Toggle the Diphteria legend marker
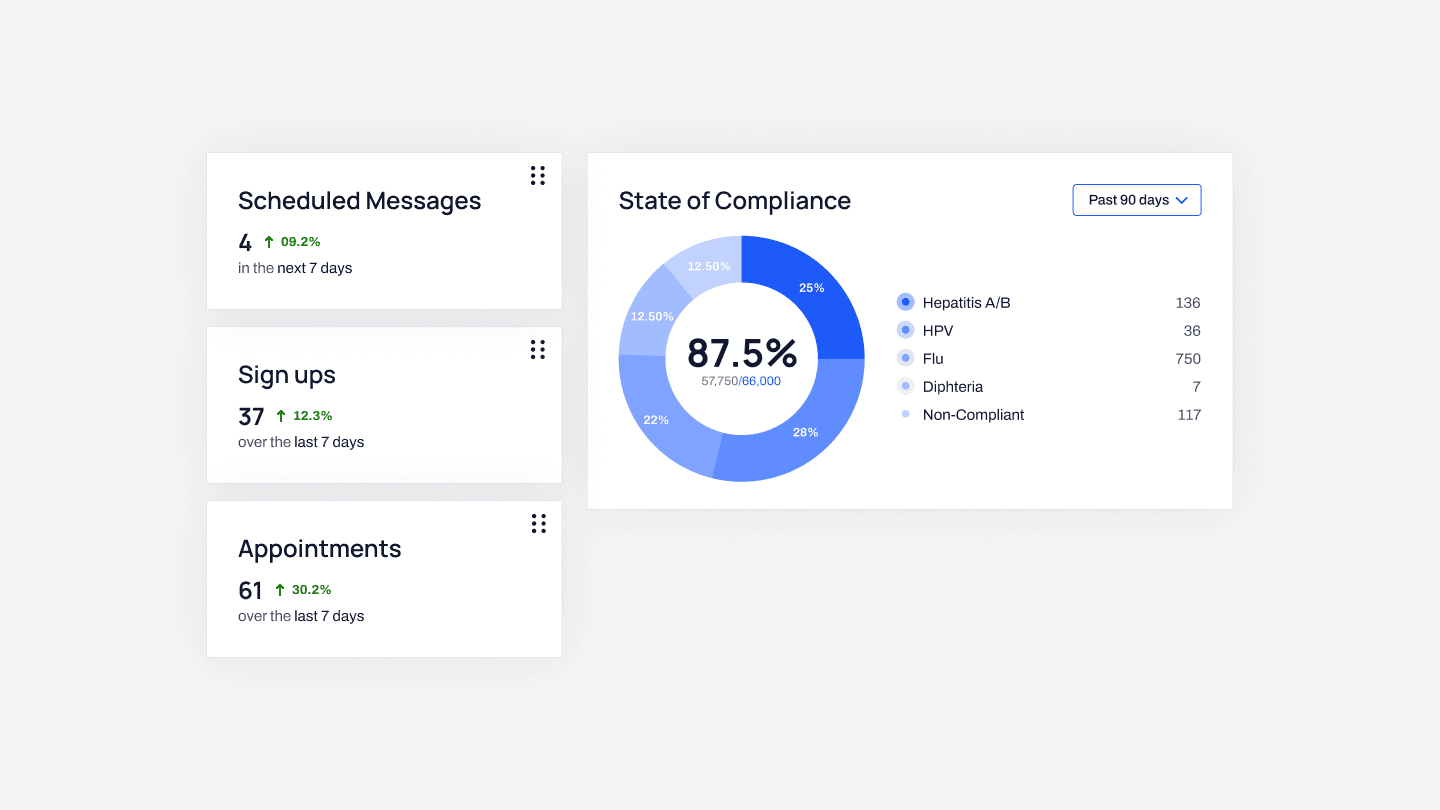Viewport: 1440px width, 810px height. coord(906,386)
